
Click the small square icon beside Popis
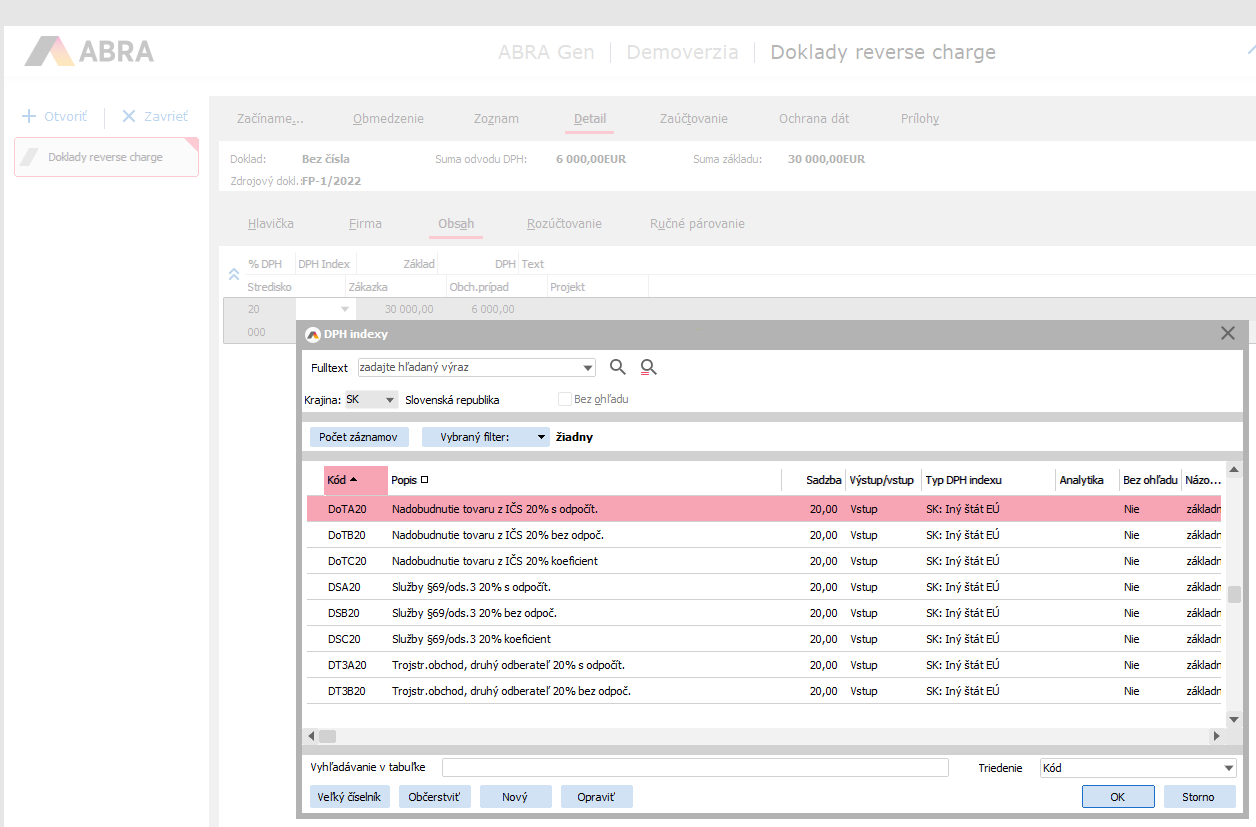[425, 480]
